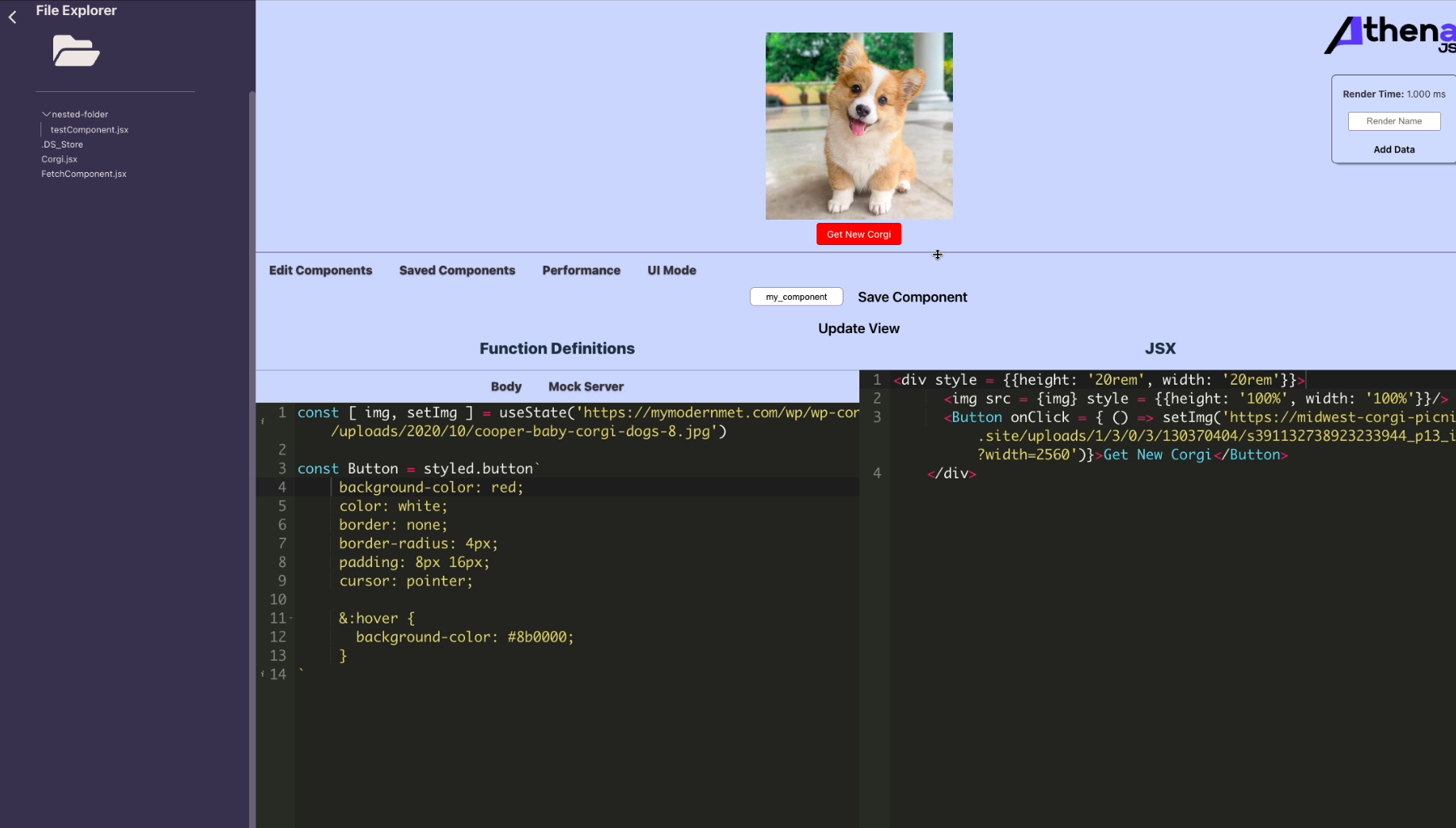Select the .DS_Store file
Viewport: 1456px width, 828px height.
[62, 144]
